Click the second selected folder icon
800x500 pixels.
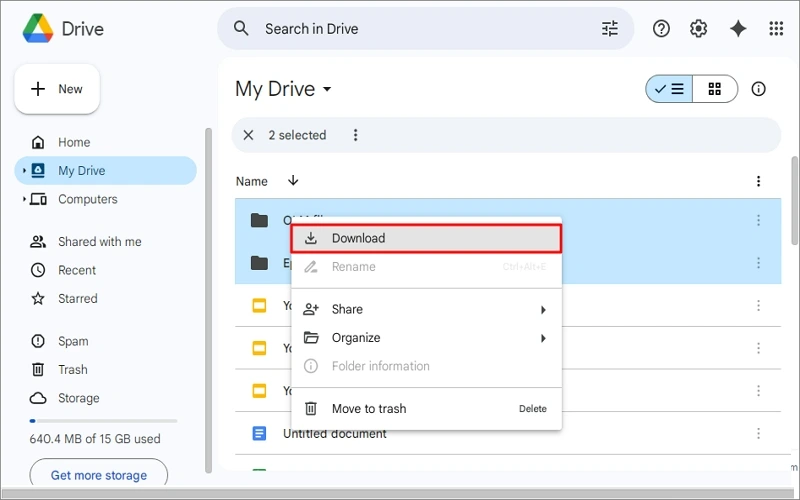coord(259,263)
